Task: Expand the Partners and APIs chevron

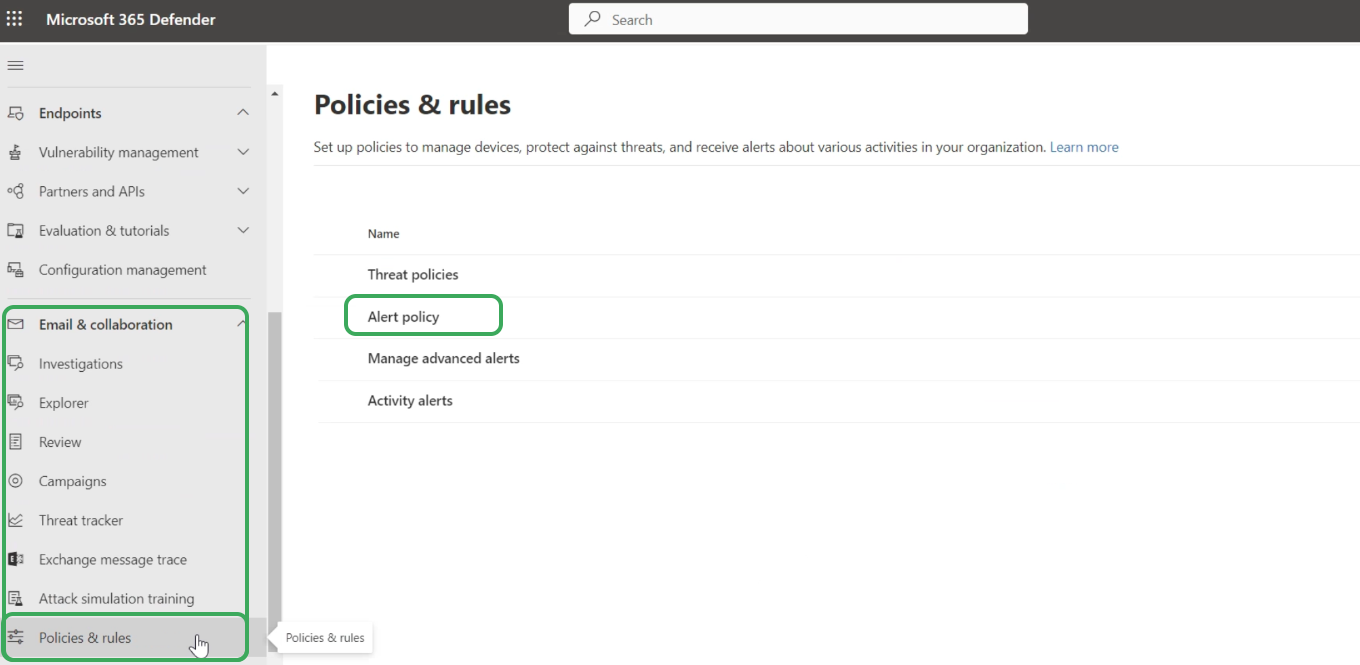Action: (x=243, y=191)
